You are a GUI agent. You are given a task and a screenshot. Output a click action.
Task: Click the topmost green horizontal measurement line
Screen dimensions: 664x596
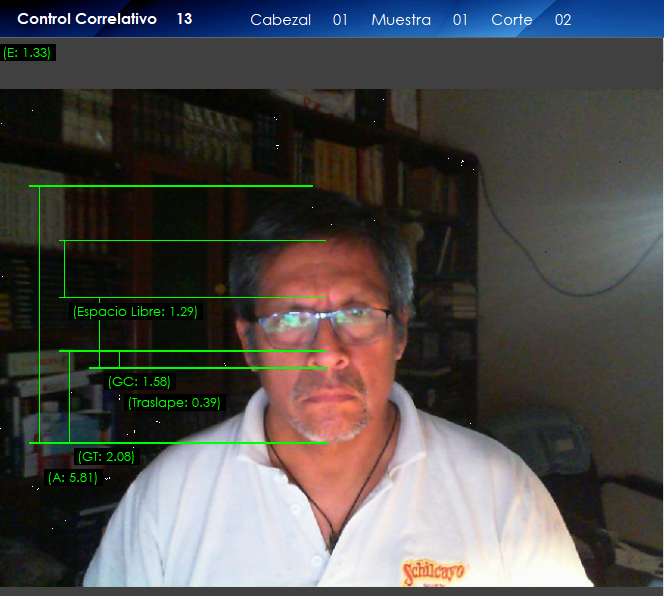(170, 186)
